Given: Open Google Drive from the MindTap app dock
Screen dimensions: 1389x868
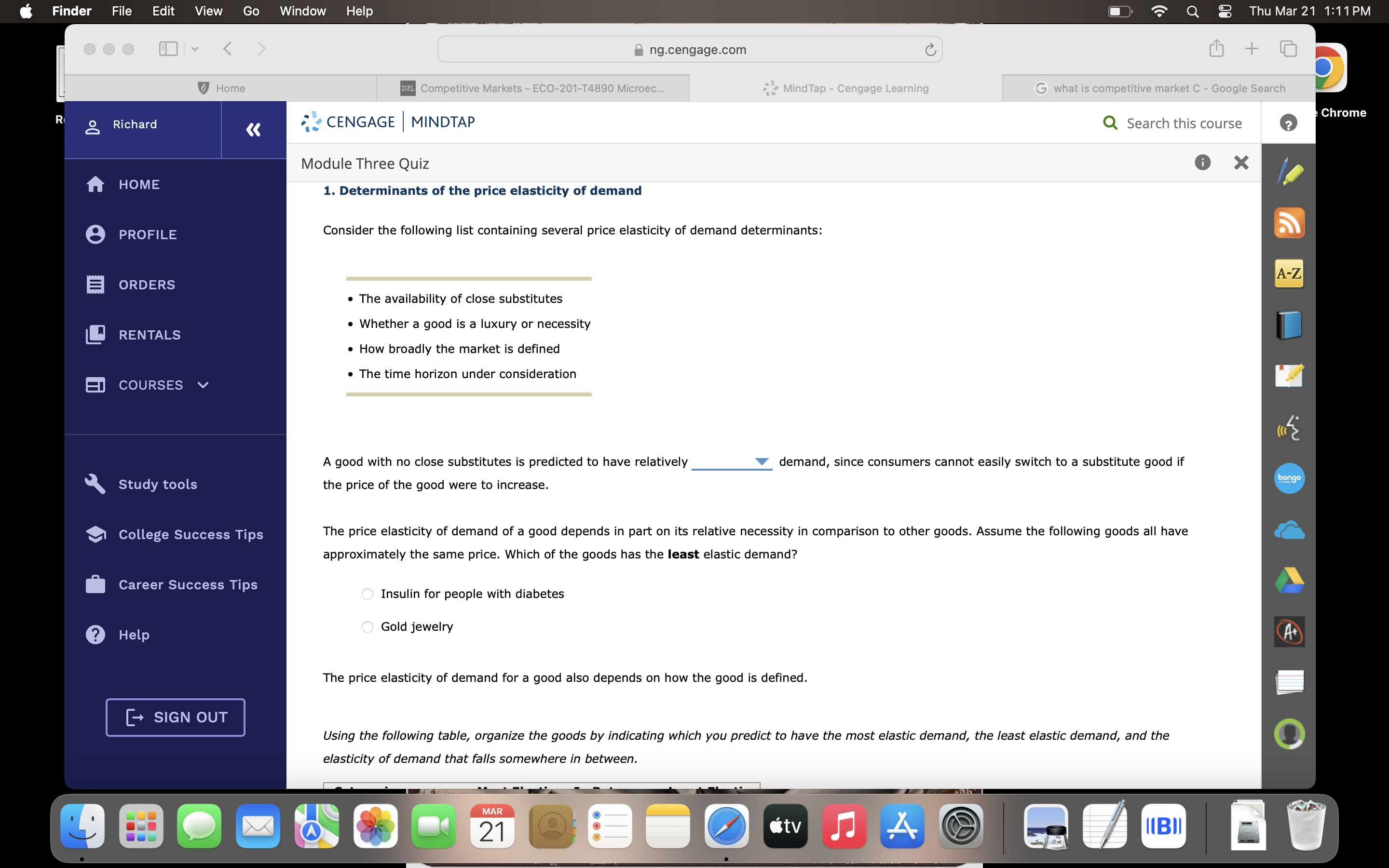Looking at the screenshot, I should (x=1290, y=581).
